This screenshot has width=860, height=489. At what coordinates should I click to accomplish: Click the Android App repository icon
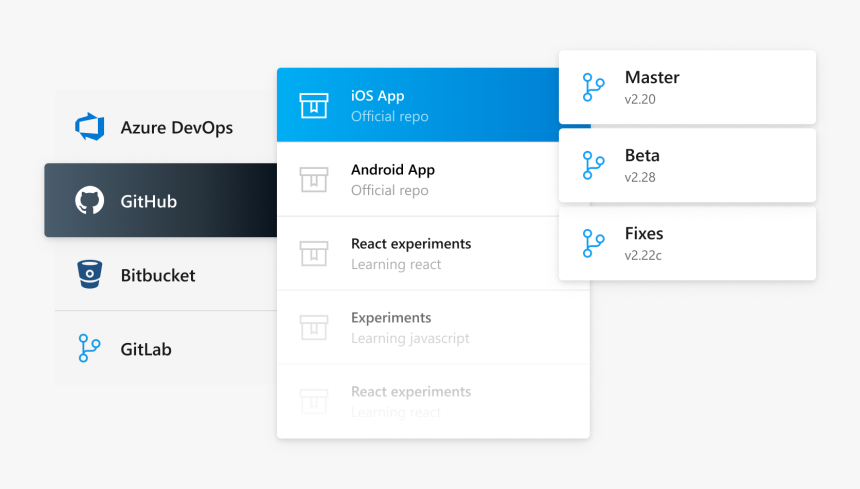click(x=314, y=179)
